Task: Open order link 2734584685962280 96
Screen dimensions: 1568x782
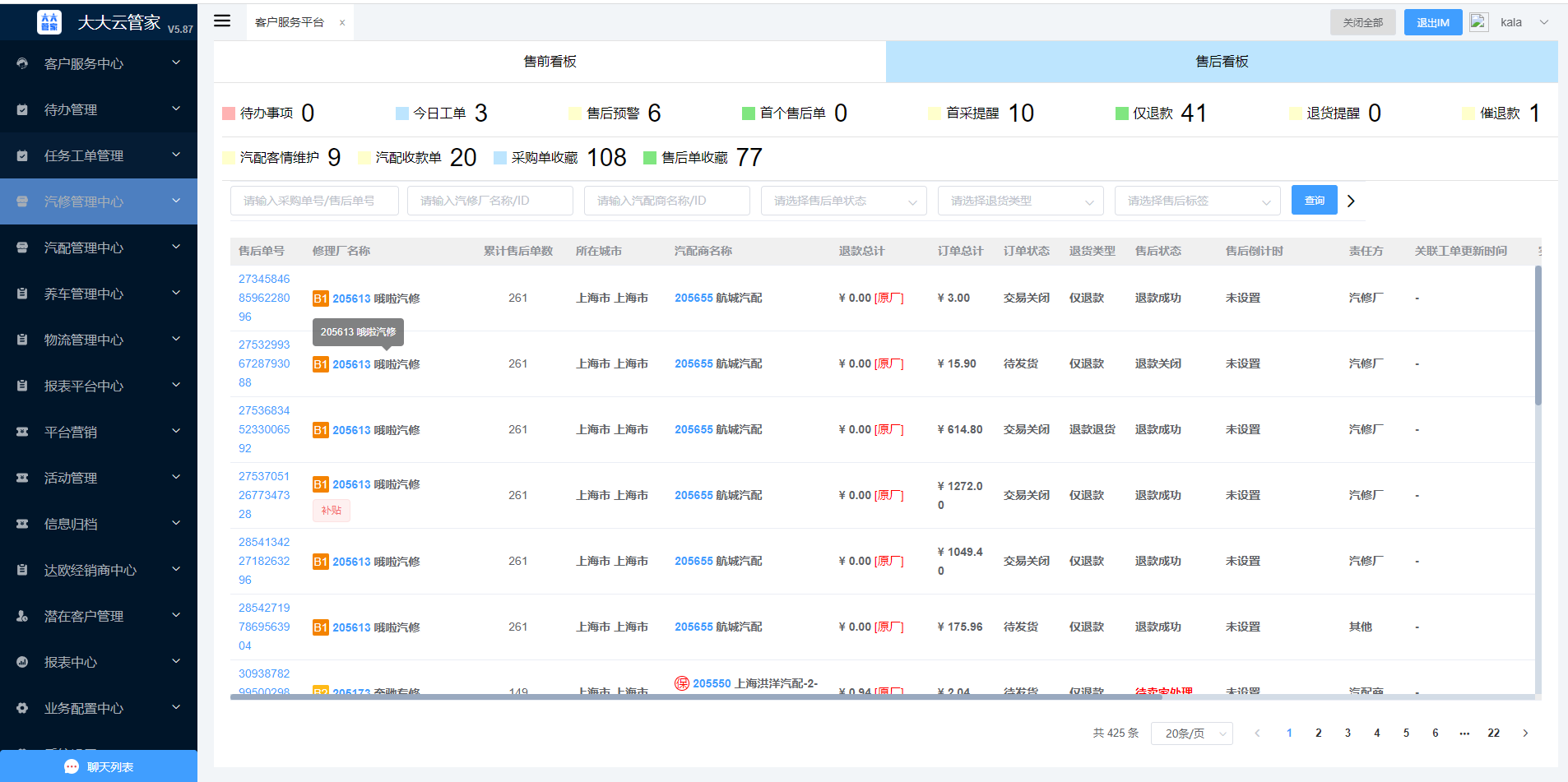Action: pyautogui.click(x=264, y=298)
